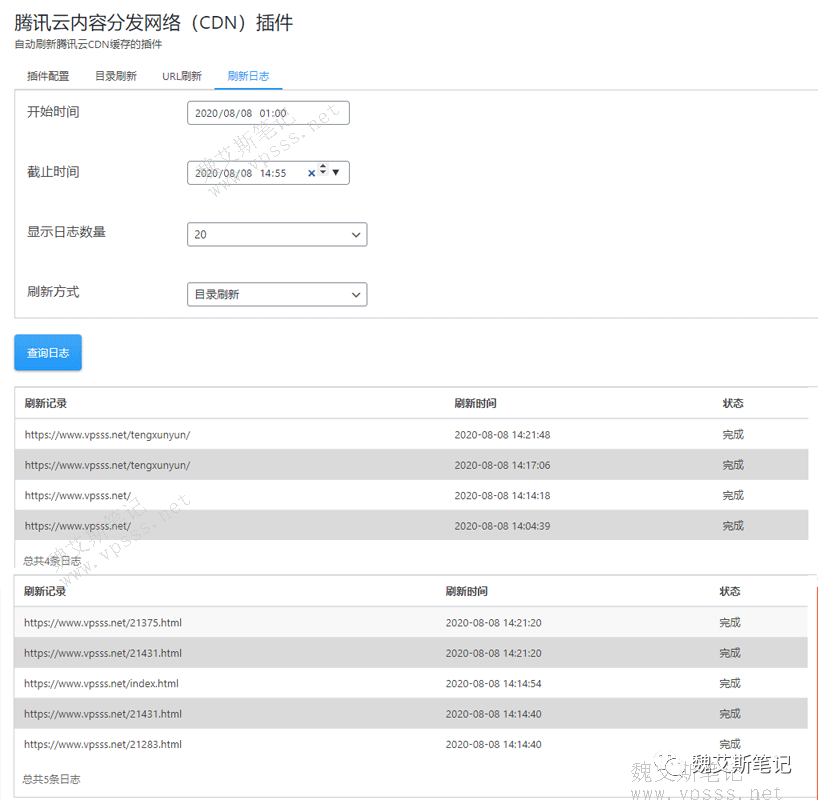The width and height of the screenshot is (818, 800).
Task: Click the 21375.html log entry
Action: click(x=103, y=623)
